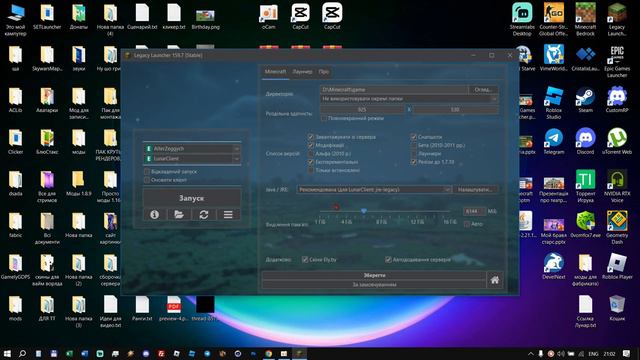Uncheck the Снапшоти checkbox
Screen dimensions: 640x360
(413, 137)
